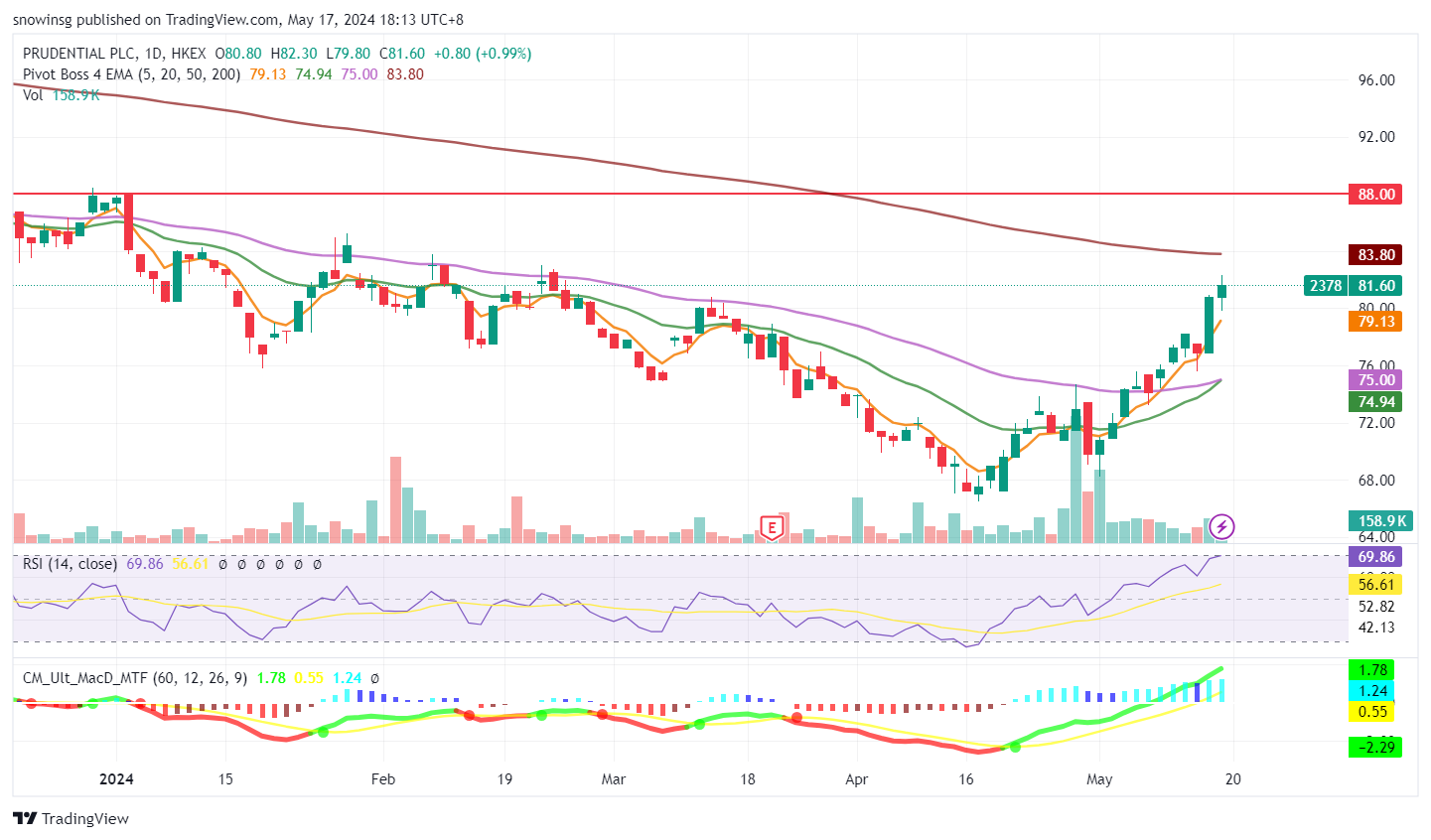Viewport: 1431px width, 840px height.
Task: Click the 96.00 price axis label
Action: pos(1376,80)
